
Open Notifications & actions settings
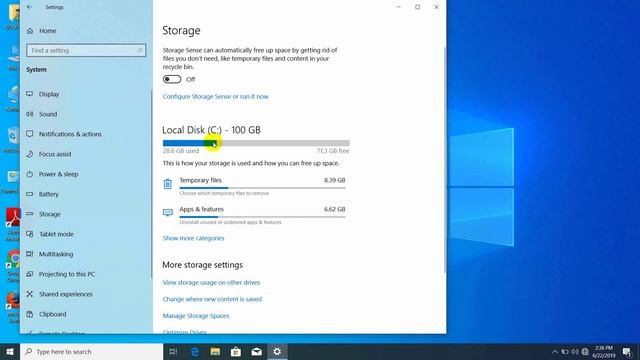click(x=70, y=134)
